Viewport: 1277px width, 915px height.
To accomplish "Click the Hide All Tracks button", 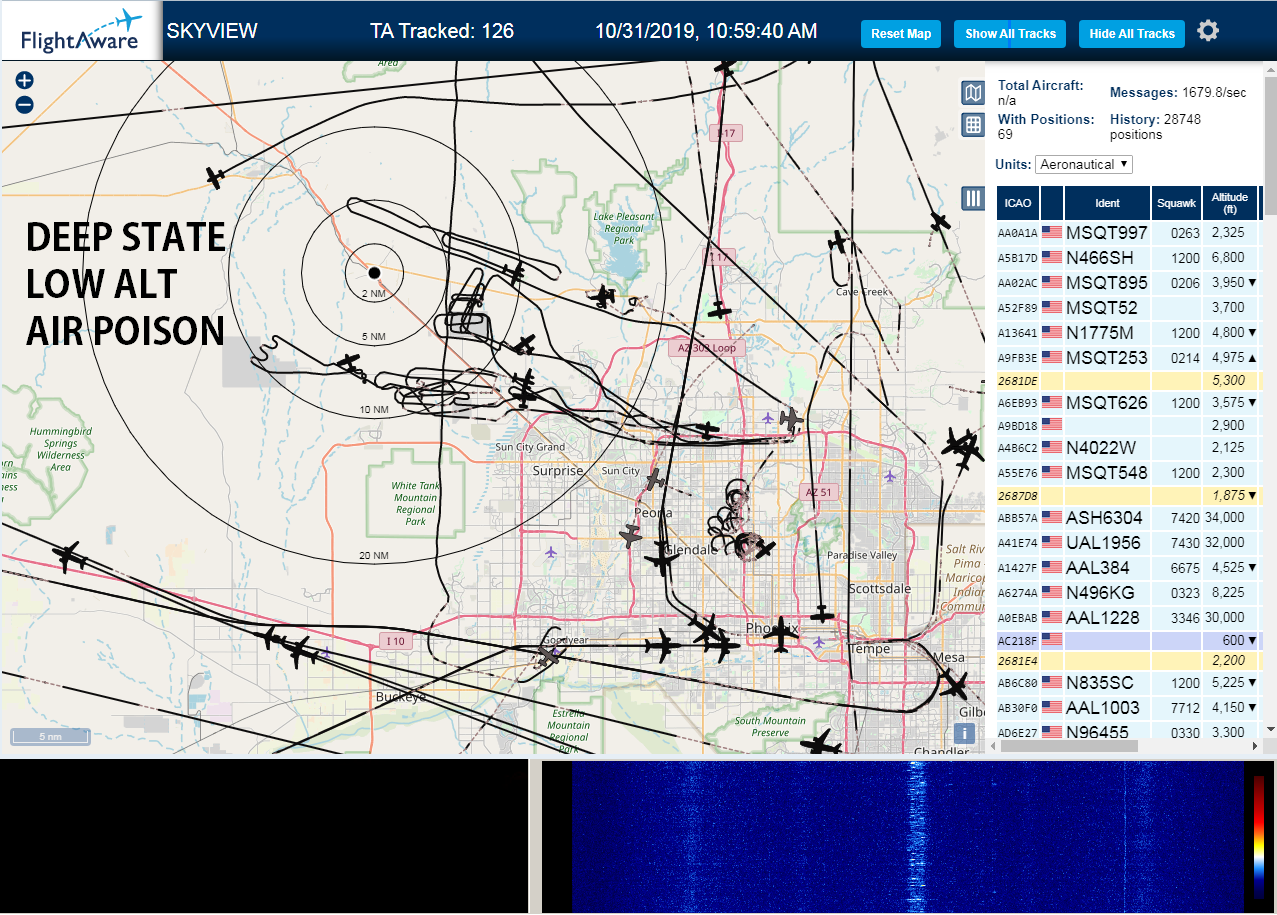I will [1132, 34].
